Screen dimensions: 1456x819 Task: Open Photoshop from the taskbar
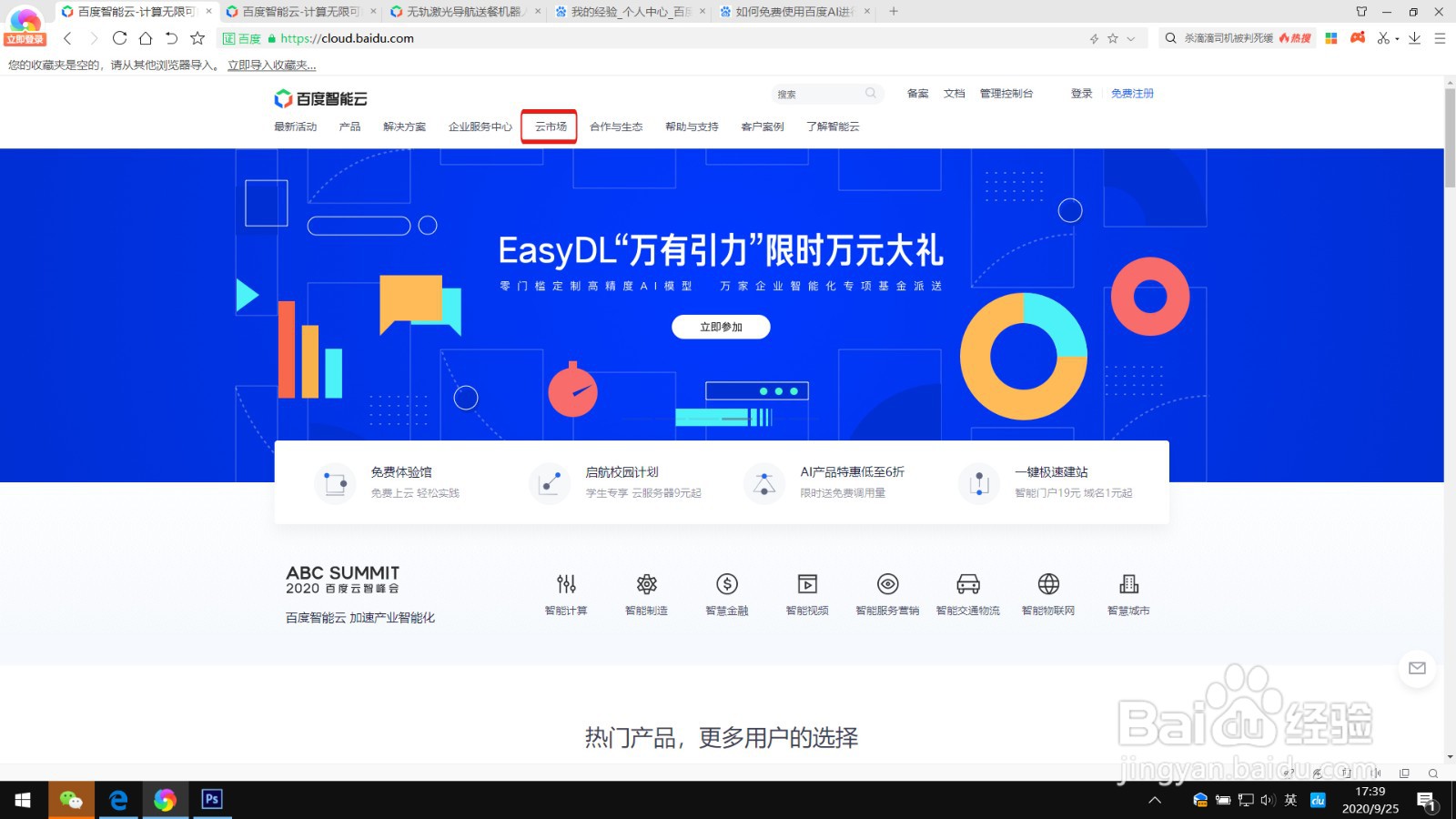click(212, 800)
